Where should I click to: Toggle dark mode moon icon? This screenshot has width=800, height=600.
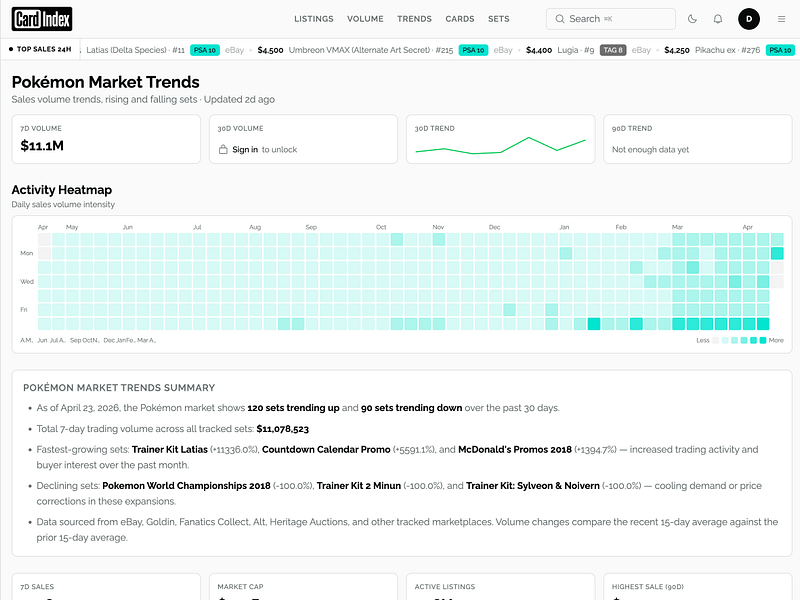pos(692,19)
